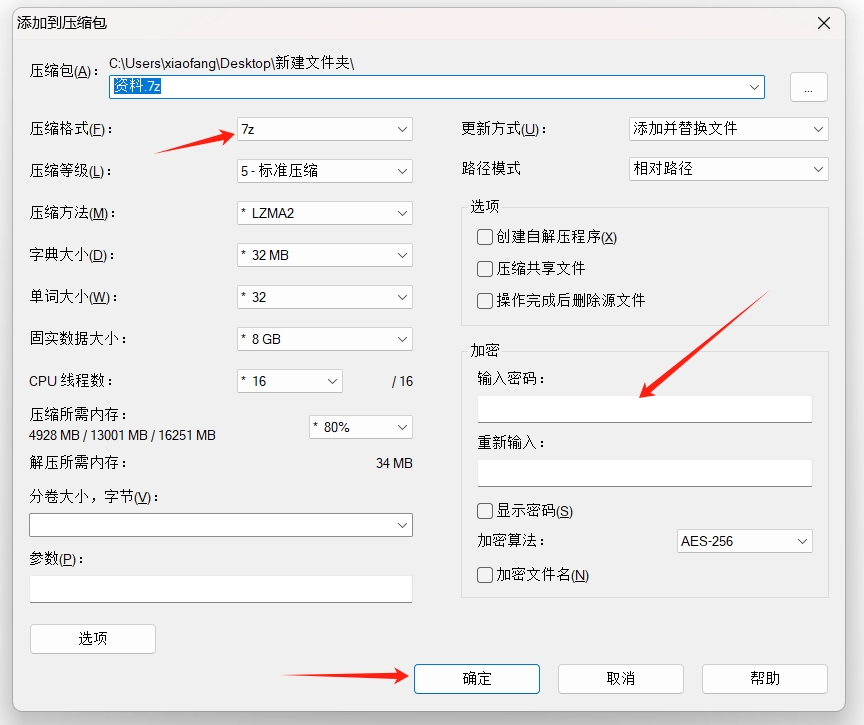This screenshot has width=864, height=725.
Task: Click the / 16 thread count text
Action: point(402,381)
